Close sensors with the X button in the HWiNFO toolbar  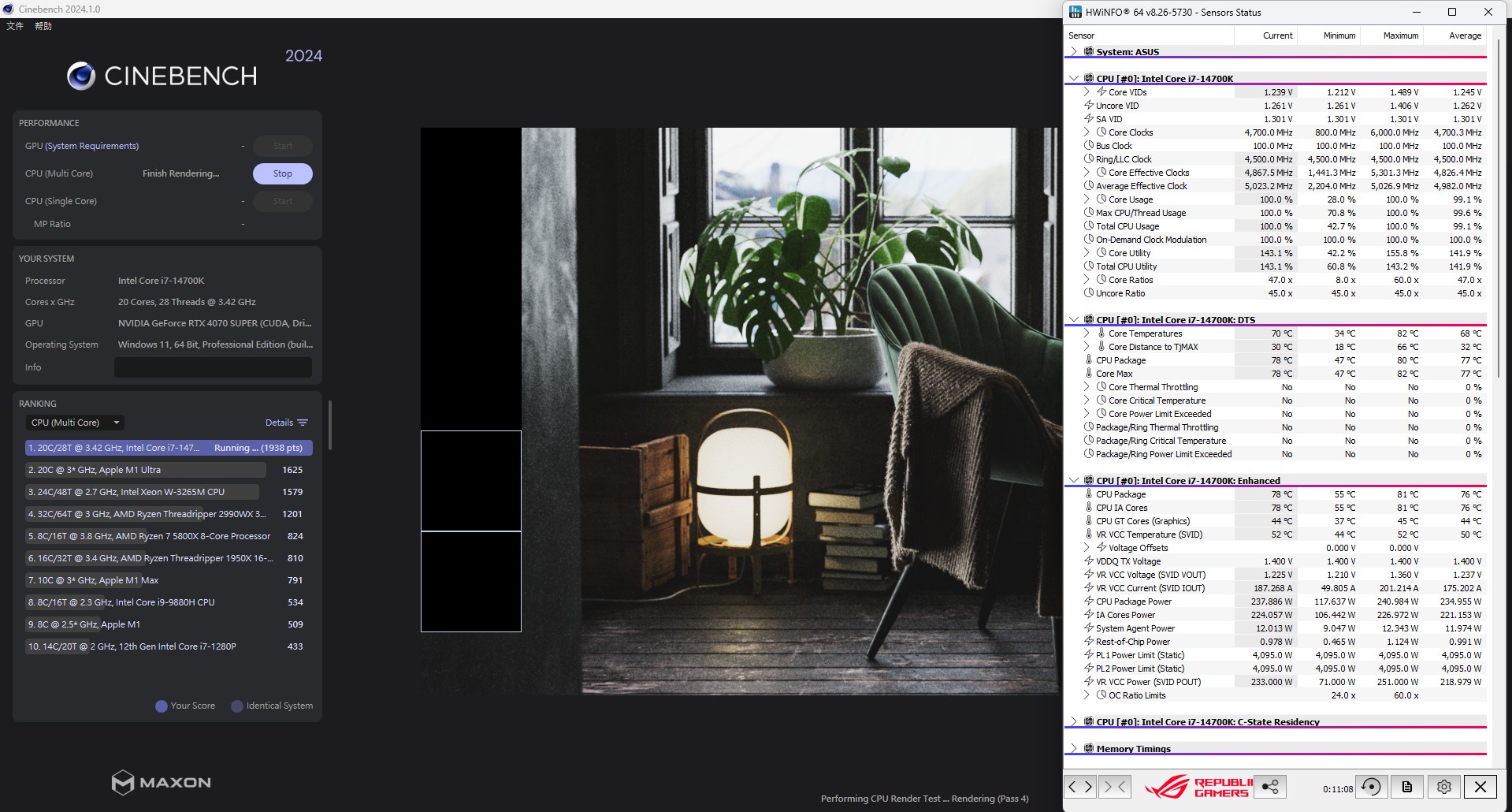pyautogui.click(x=1480, y=787)
